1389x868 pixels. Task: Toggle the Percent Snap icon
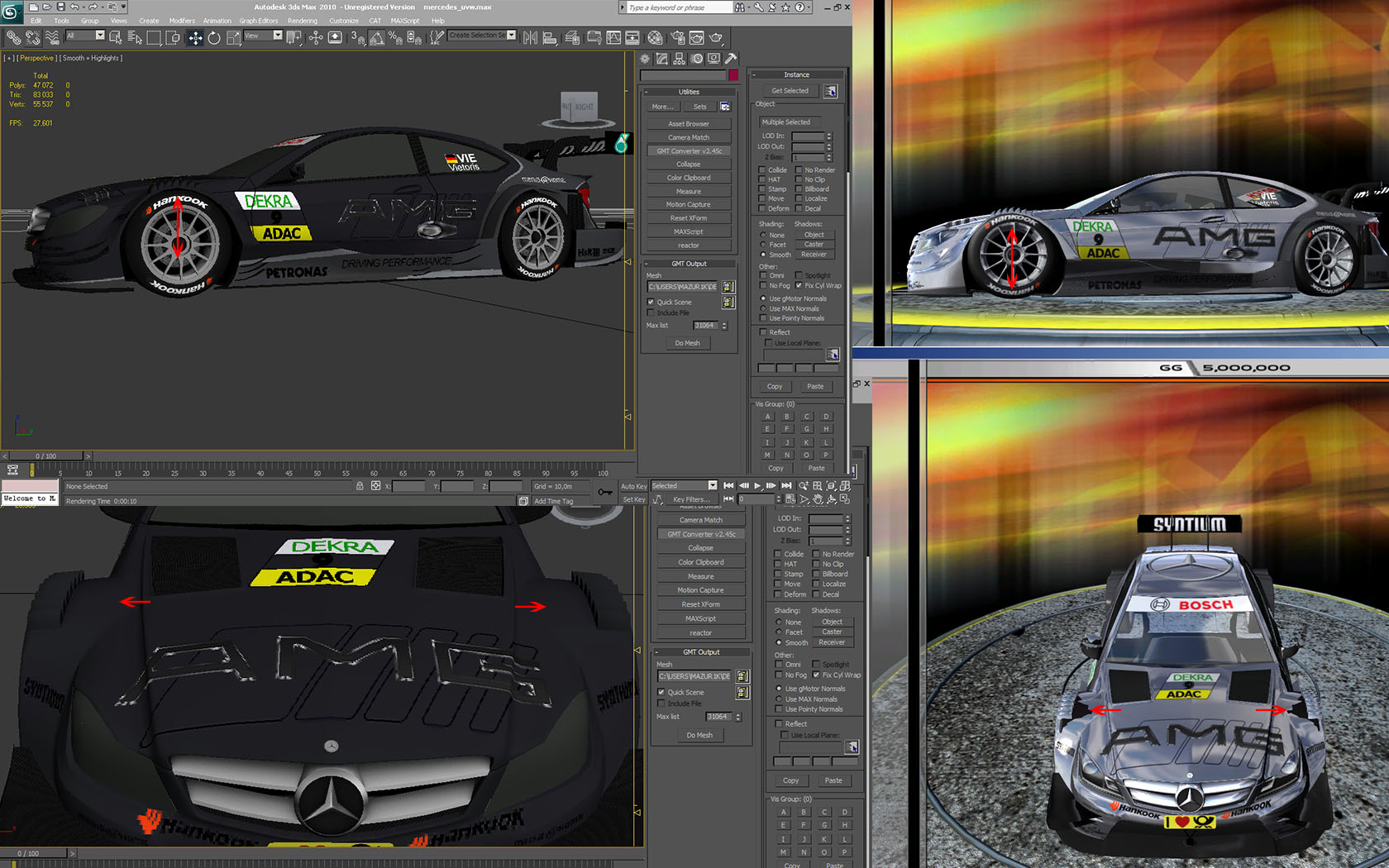pyautogui.click(x=395, y=37)
